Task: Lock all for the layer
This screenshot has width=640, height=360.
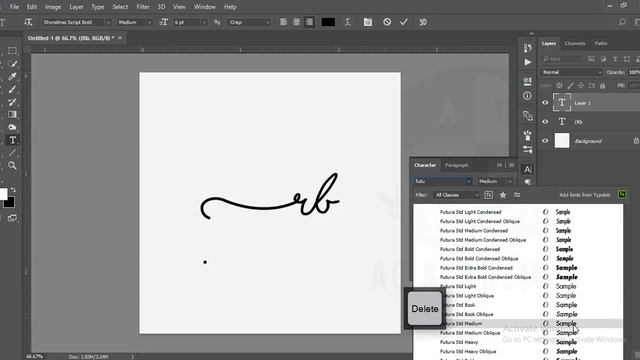Action: tap(602, 85)
